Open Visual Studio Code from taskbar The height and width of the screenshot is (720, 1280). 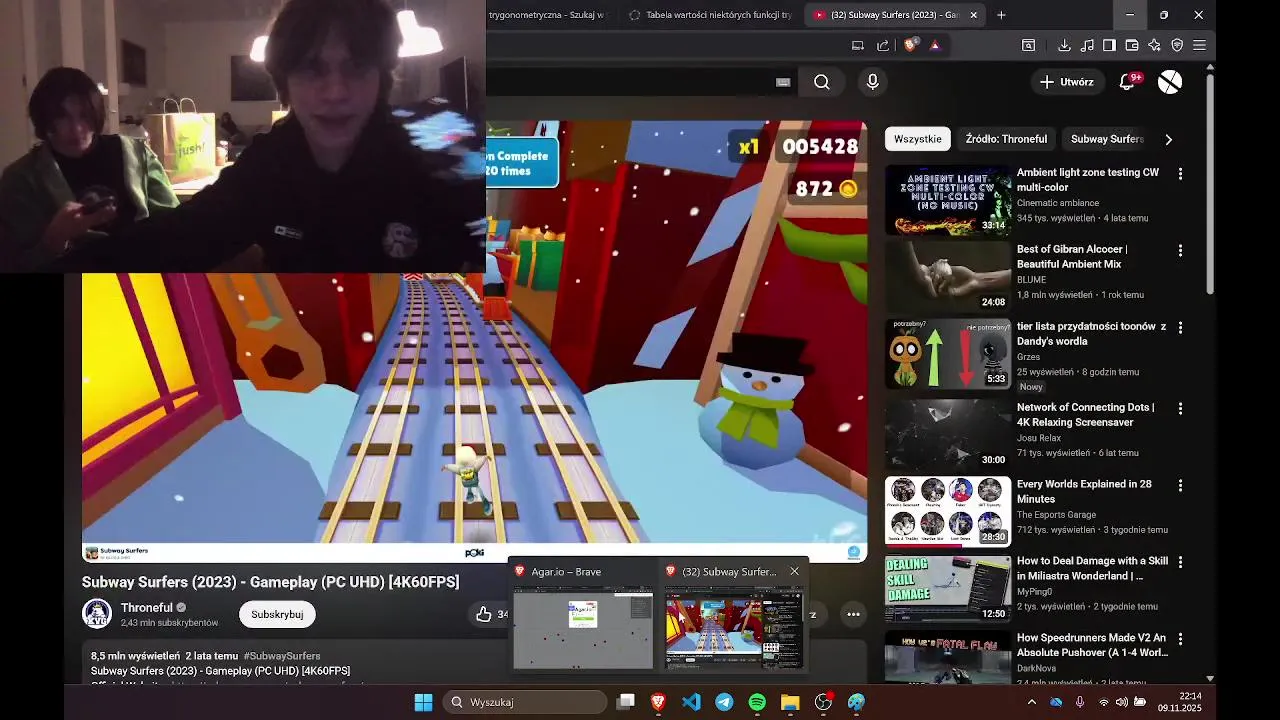(x=691, y=702)
